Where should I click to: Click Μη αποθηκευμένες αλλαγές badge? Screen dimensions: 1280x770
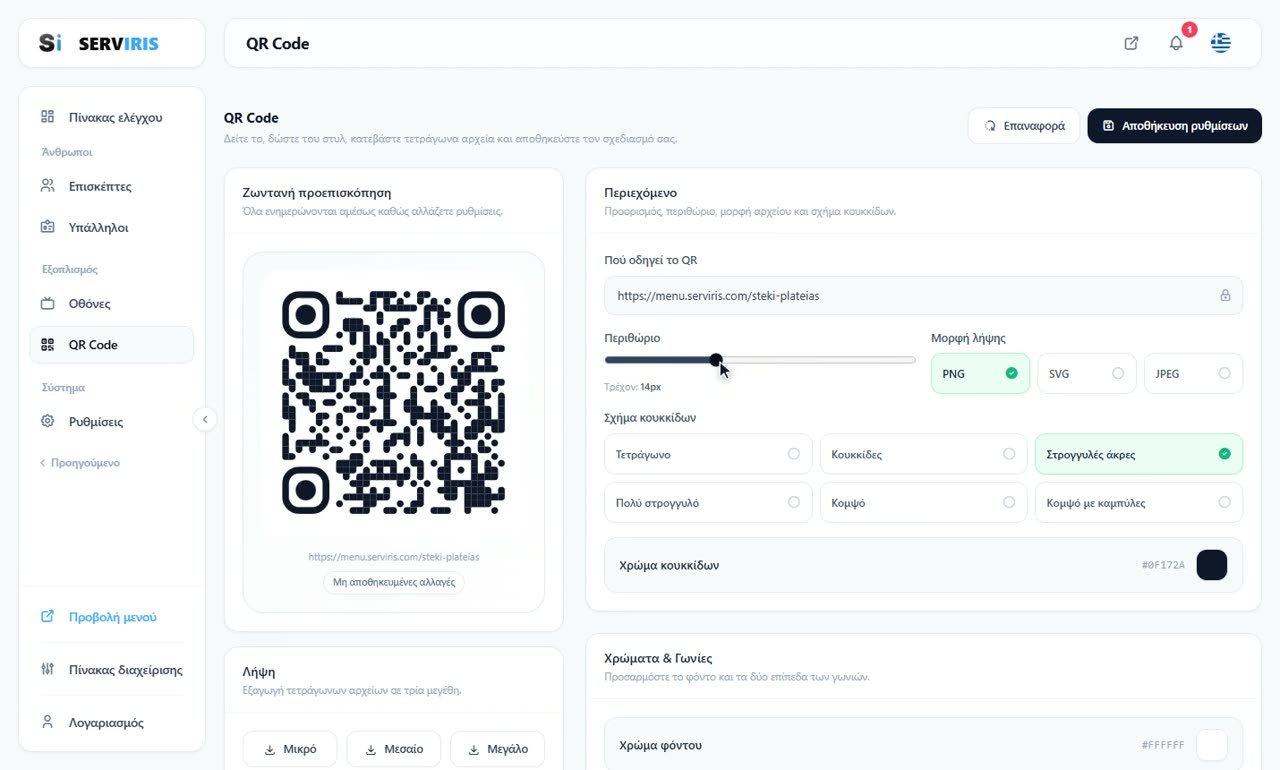click(394, 581)
